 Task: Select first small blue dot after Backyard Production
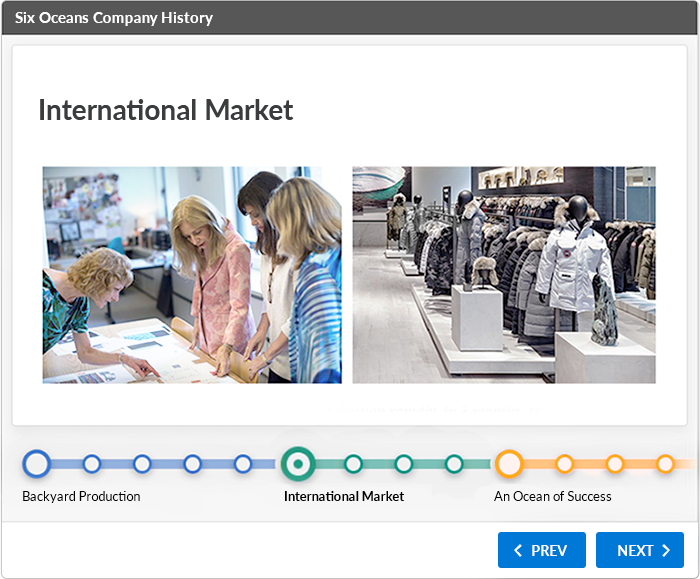tap(92, 463)
